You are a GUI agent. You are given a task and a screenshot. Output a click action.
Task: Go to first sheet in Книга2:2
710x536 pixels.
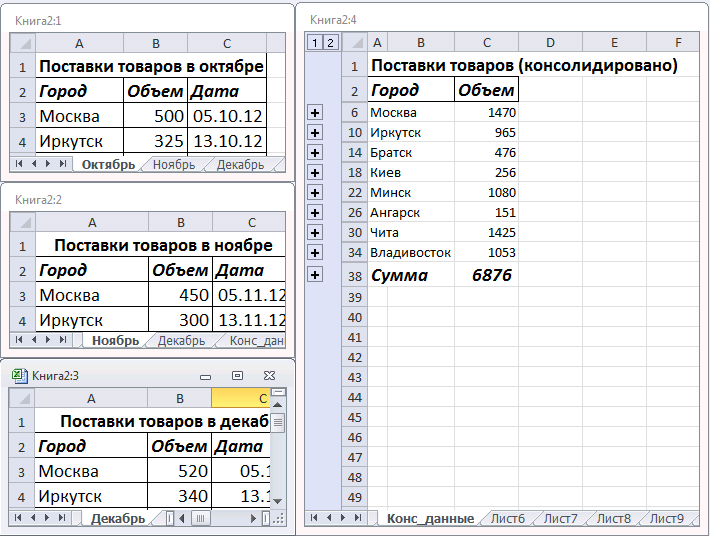click(19, 340)
